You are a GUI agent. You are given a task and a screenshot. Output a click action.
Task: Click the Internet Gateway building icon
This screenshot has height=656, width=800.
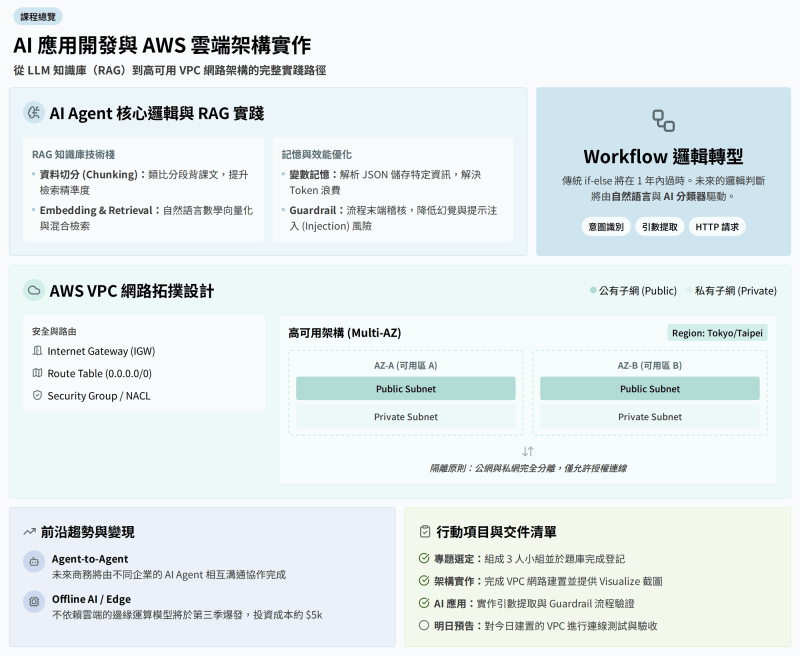[x=37, y=351]
